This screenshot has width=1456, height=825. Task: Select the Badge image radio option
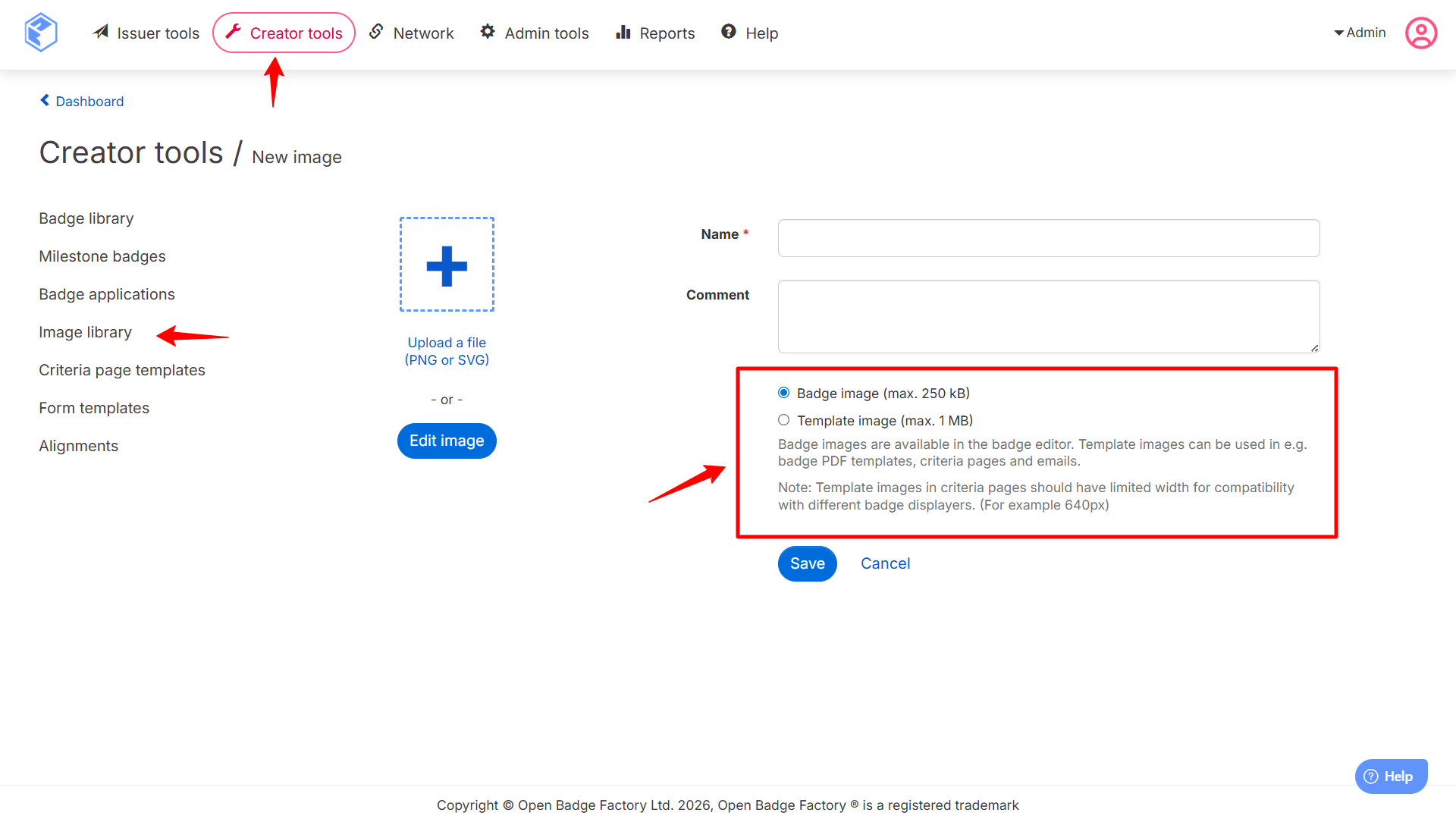(784, 393)
